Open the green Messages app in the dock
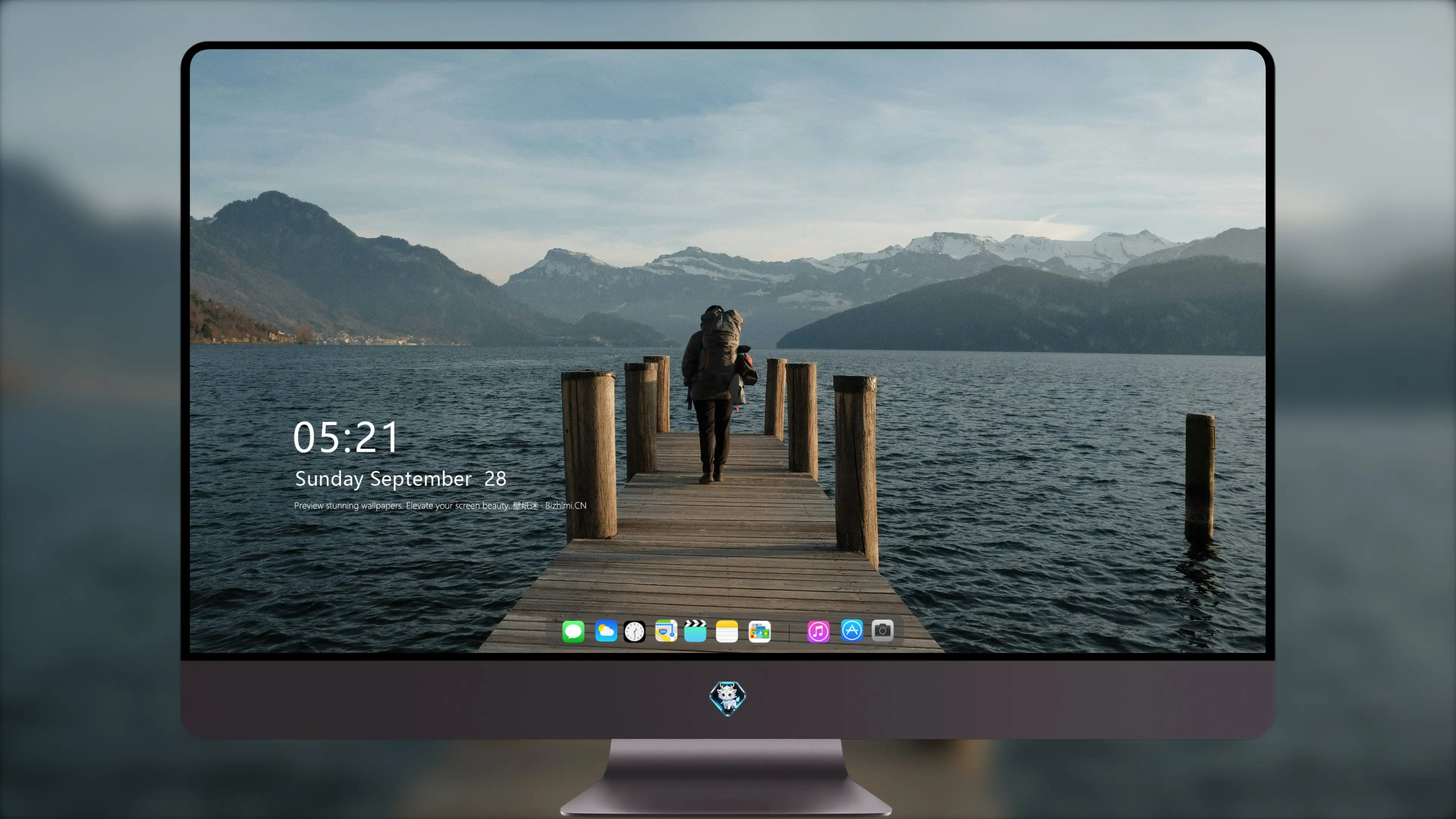The height and width of the screenshot is (819, 1456). 573,631
